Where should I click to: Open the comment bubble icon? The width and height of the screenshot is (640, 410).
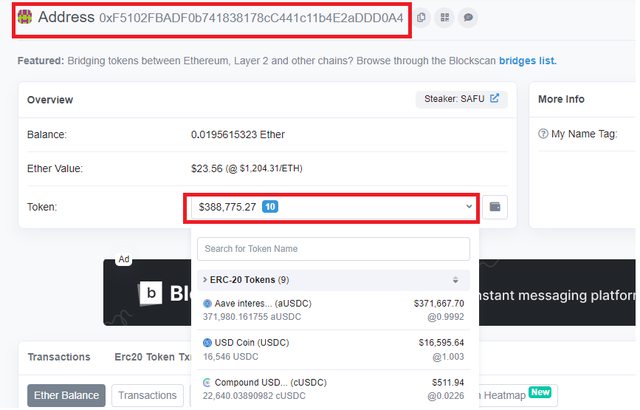tap(468, 18)
